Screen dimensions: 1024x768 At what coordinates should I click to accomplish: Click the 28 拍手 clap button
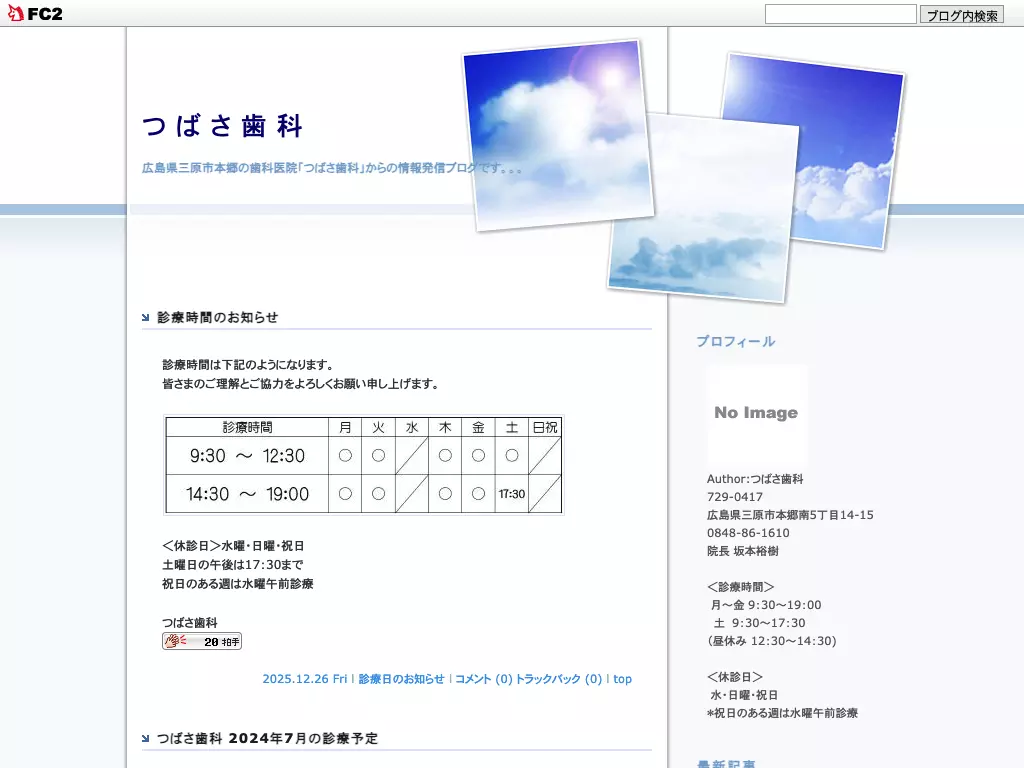(202, 641)
